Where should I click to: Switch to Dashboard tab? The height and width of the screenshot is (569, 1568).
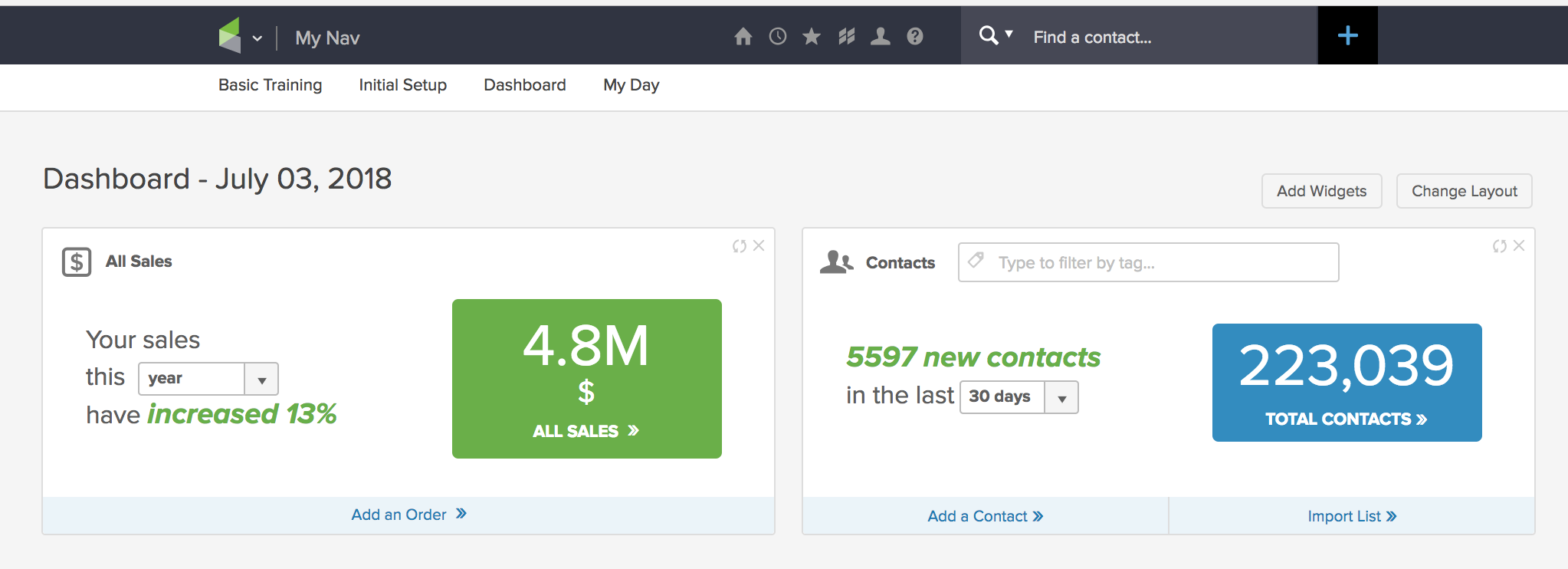click(525, 85)
